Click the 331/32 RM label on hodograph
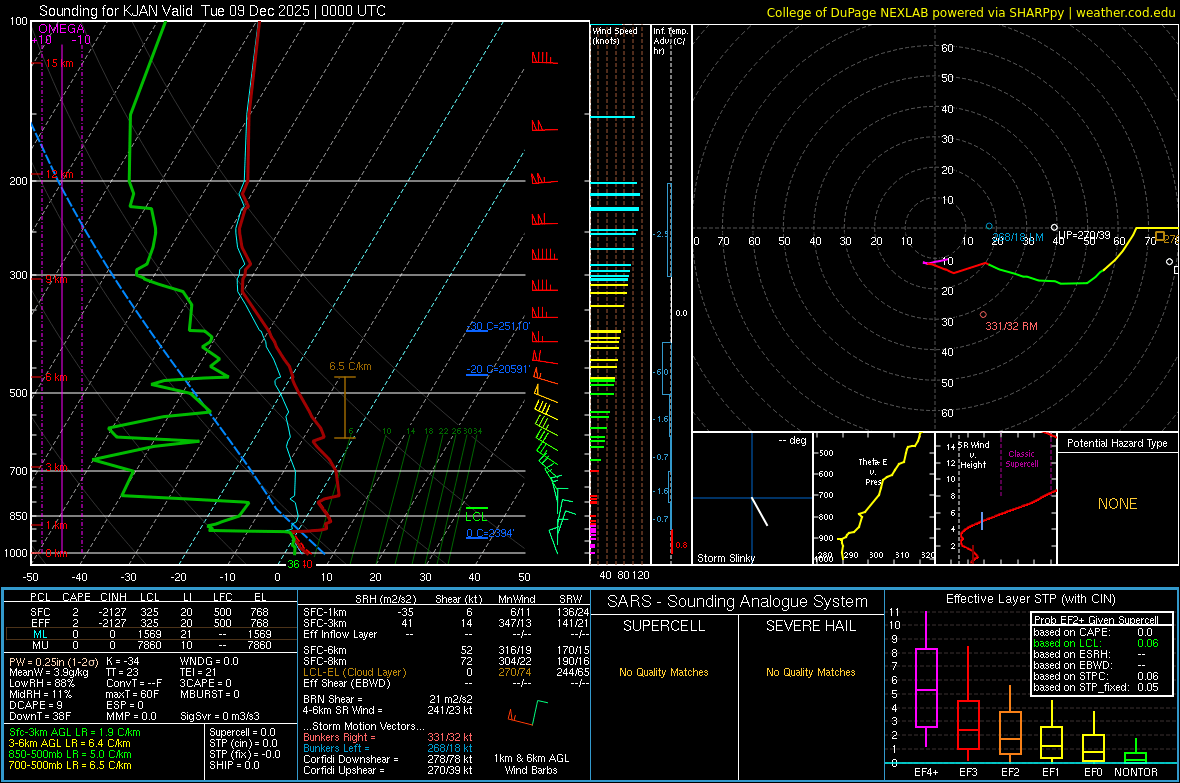1180x783 pixels. 1011,326
